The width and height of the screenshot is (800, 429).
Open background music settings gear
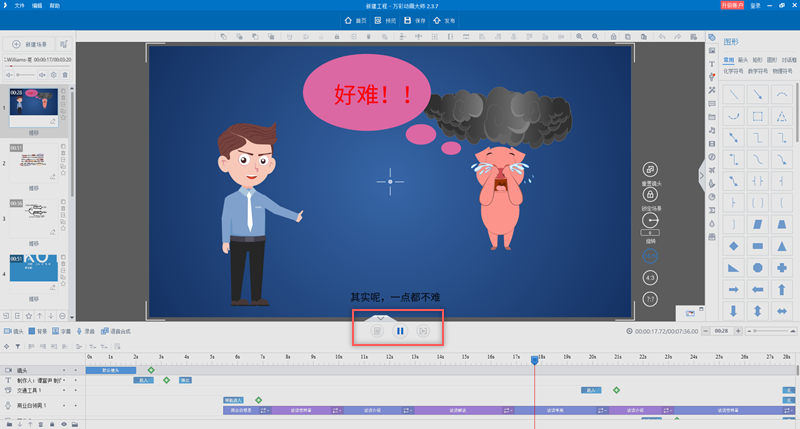tap(54, 75)
